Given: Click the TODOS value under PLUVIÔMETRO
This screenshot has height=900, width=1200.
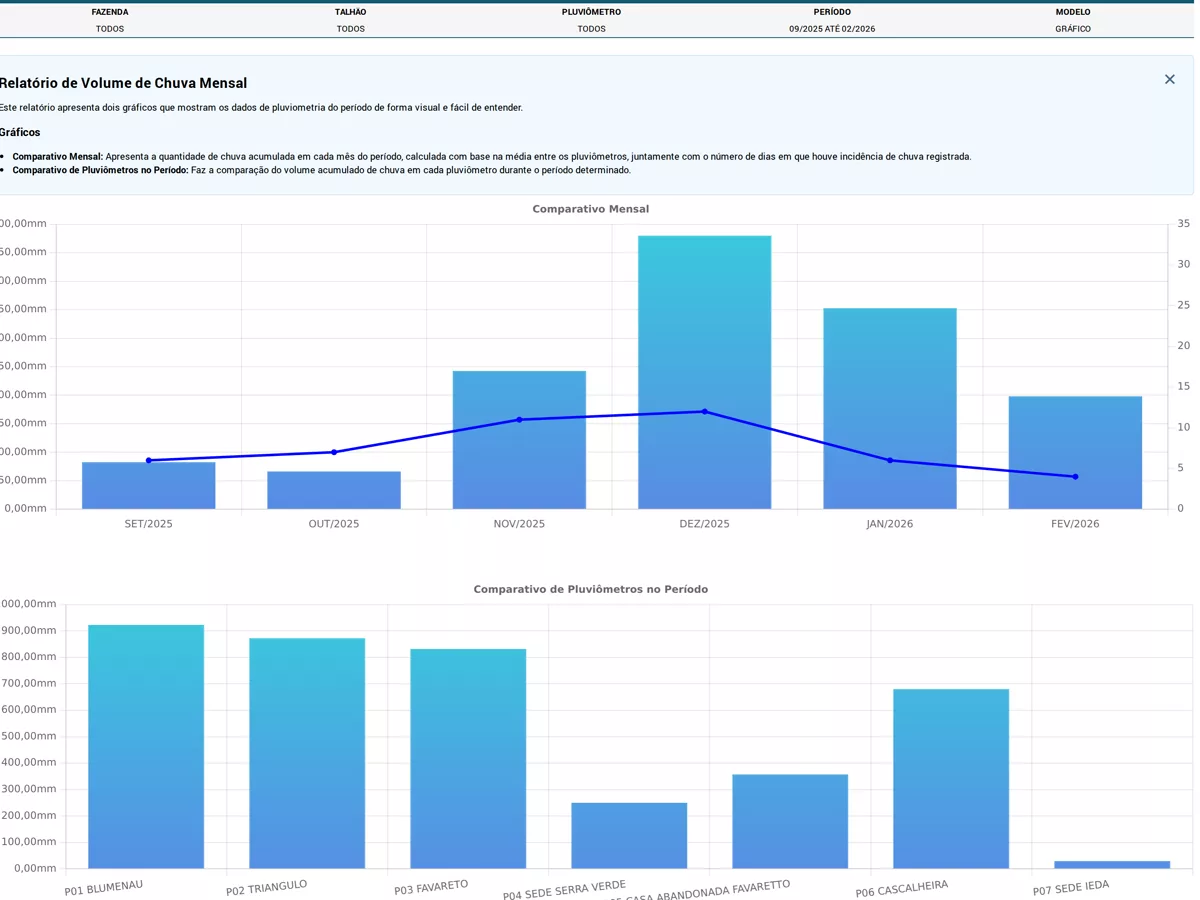Looking at the screenshot, I should pos(591,29).
